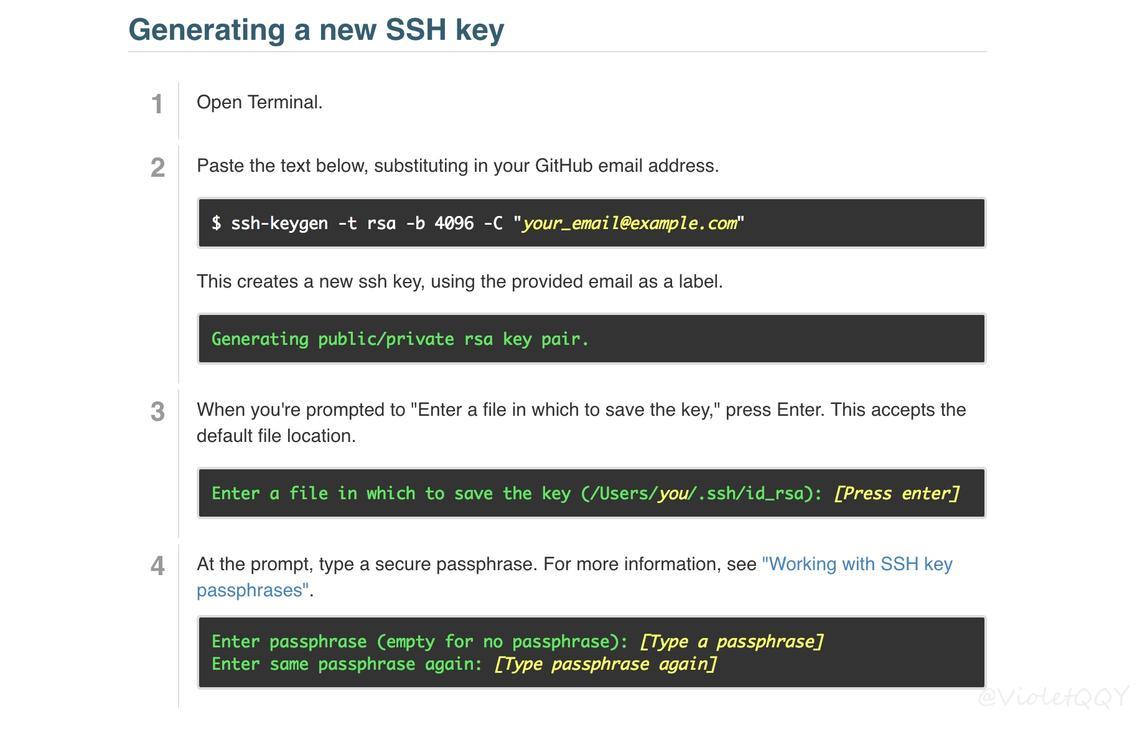This screenshot has height=737, width=1140.
Task: Click the "[Press enter]" placeholder text
Action: click(896, 494)
